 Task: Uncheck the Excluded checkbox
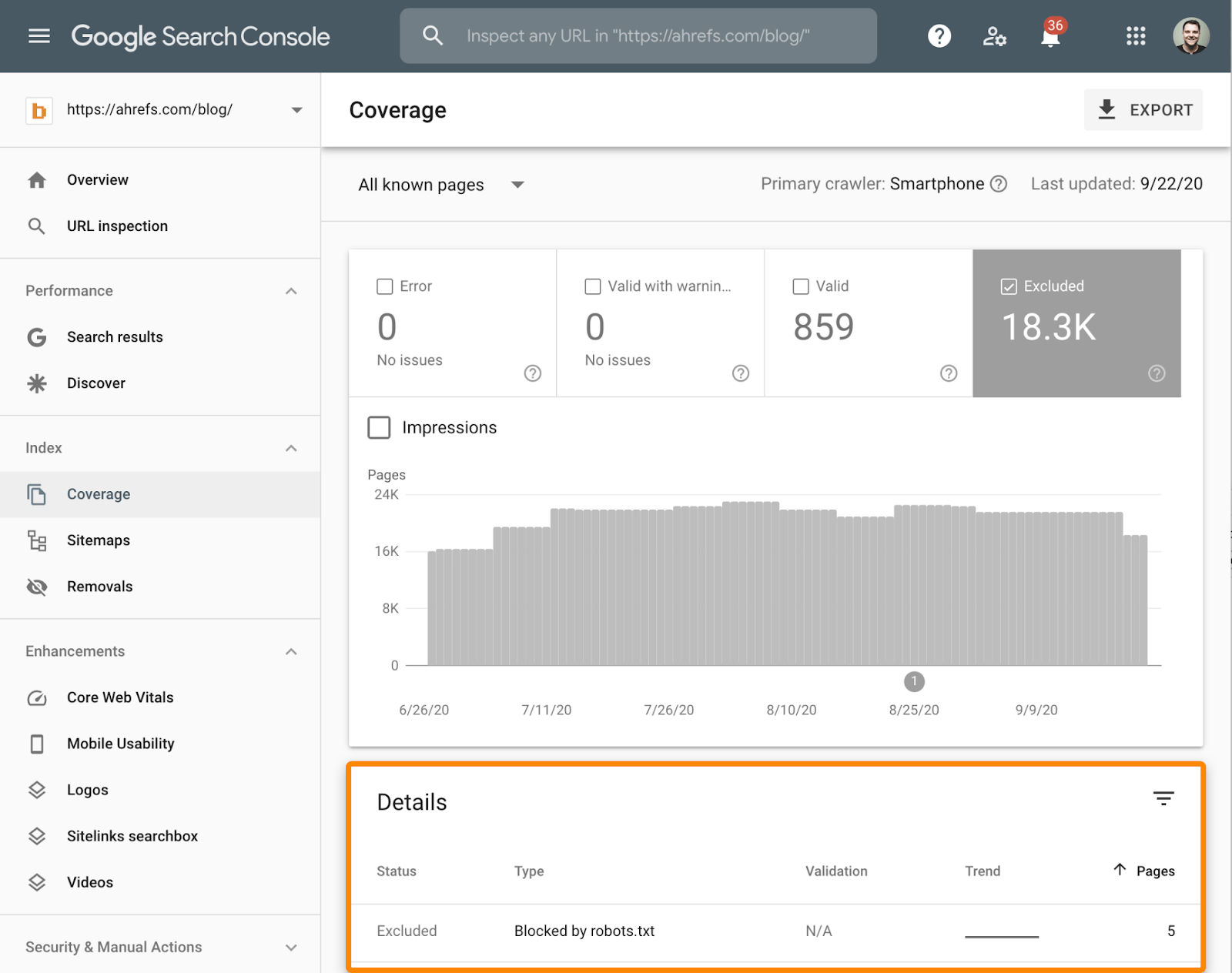1009,286
